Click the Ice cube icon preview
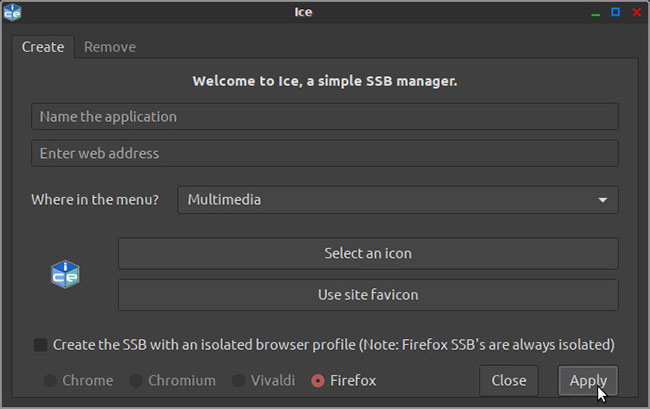The height and width of the screenshot is (409, 650). coord(65,274)
